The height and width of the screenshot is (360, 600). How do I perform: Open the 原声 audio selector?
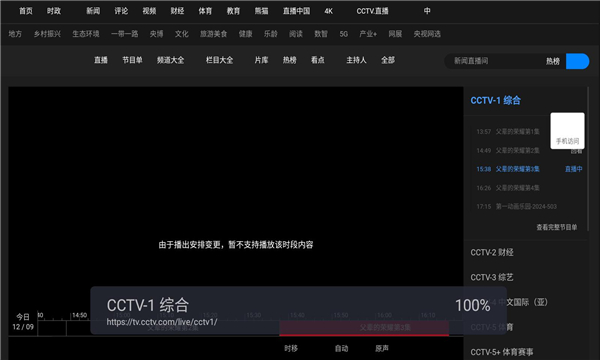click(382, 348)
